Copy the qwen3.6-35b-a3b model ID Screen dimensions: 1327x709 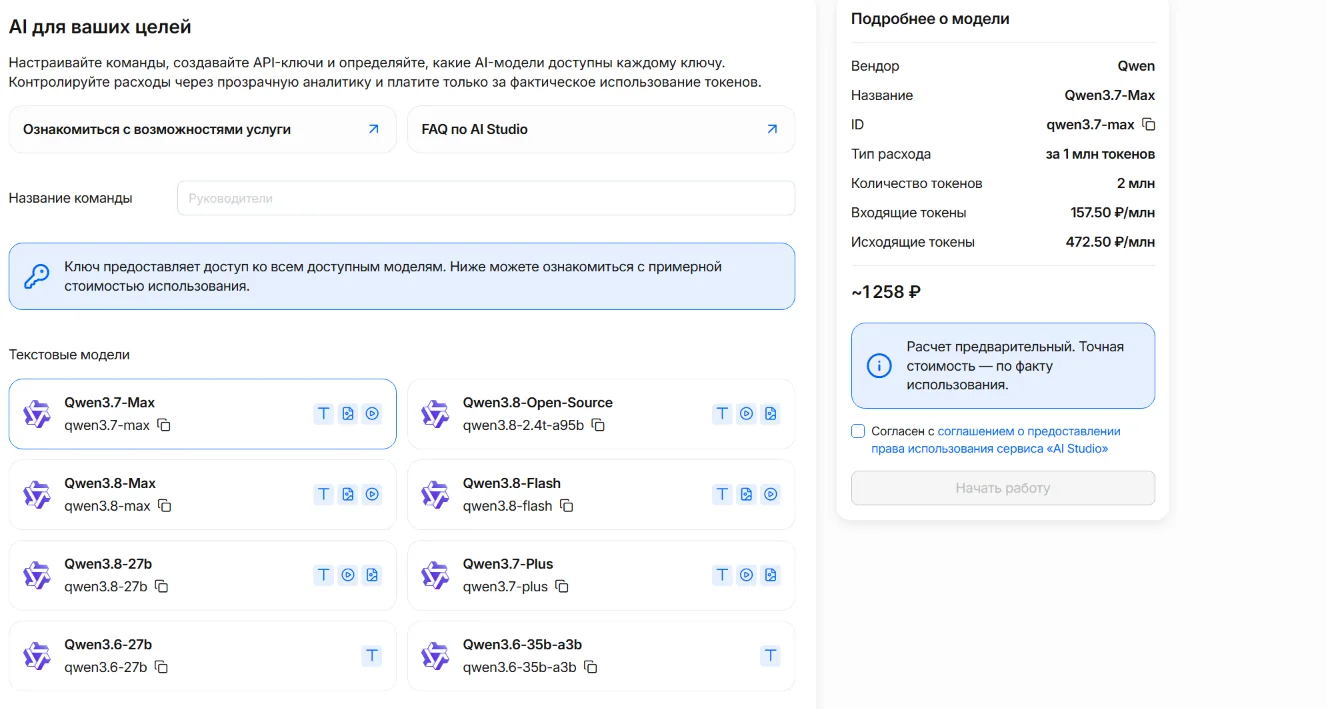591,668
